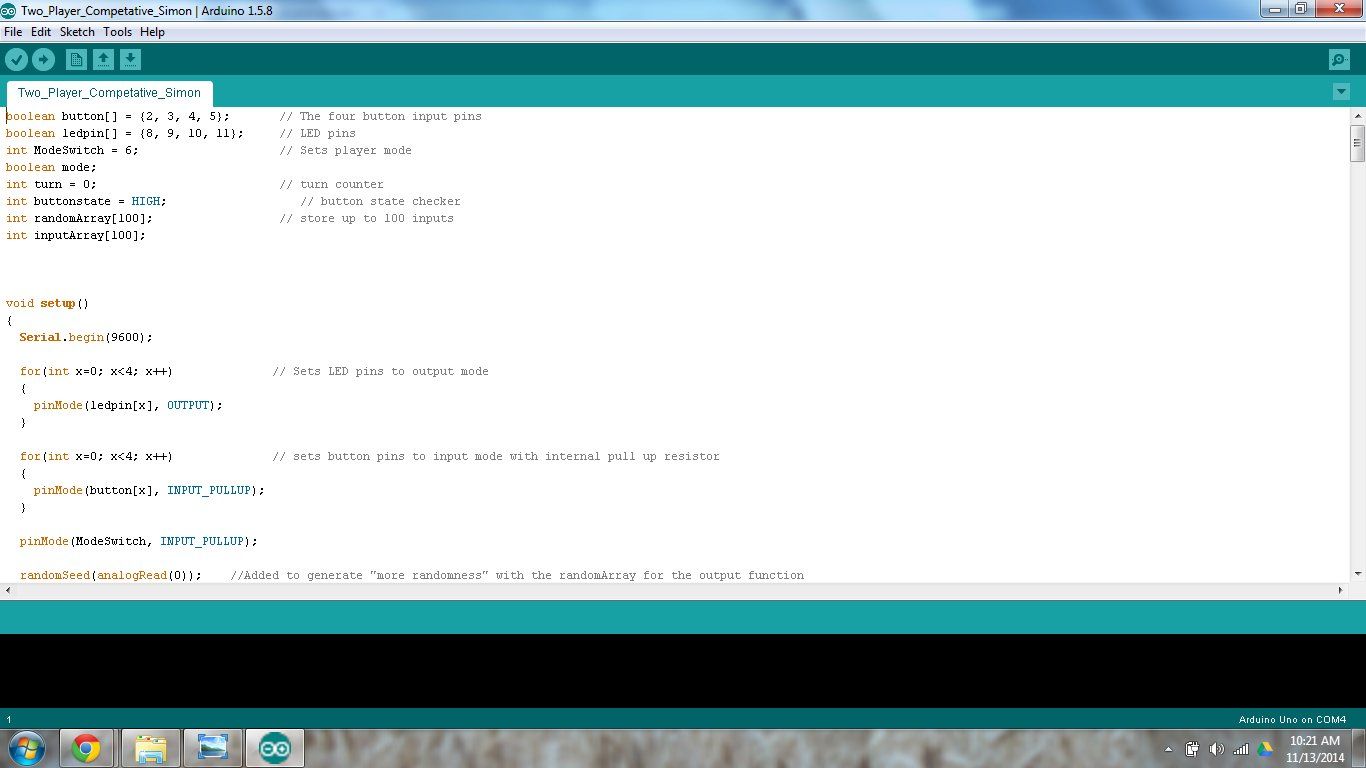1366x768 pixels.
Task: Open the Tools menu
Action: pos(117,32)
